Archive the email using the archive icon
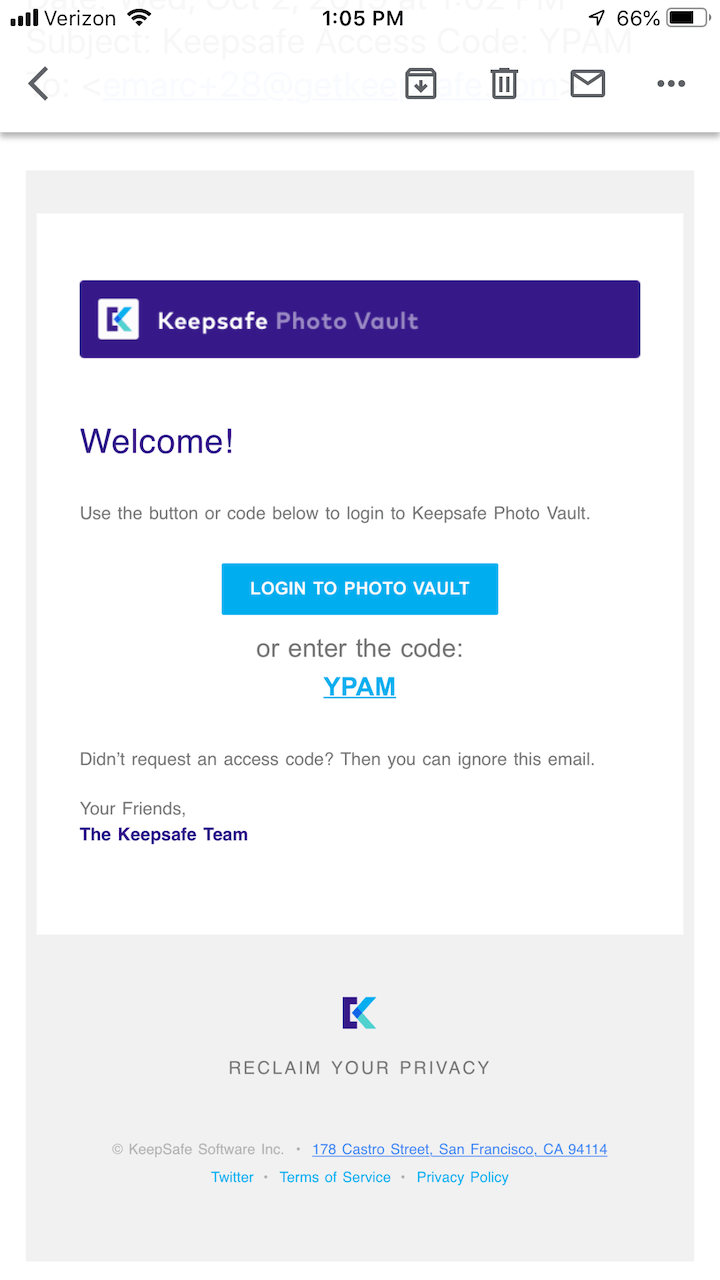This screenshot has width=720, height=1280. click(420, 84)
